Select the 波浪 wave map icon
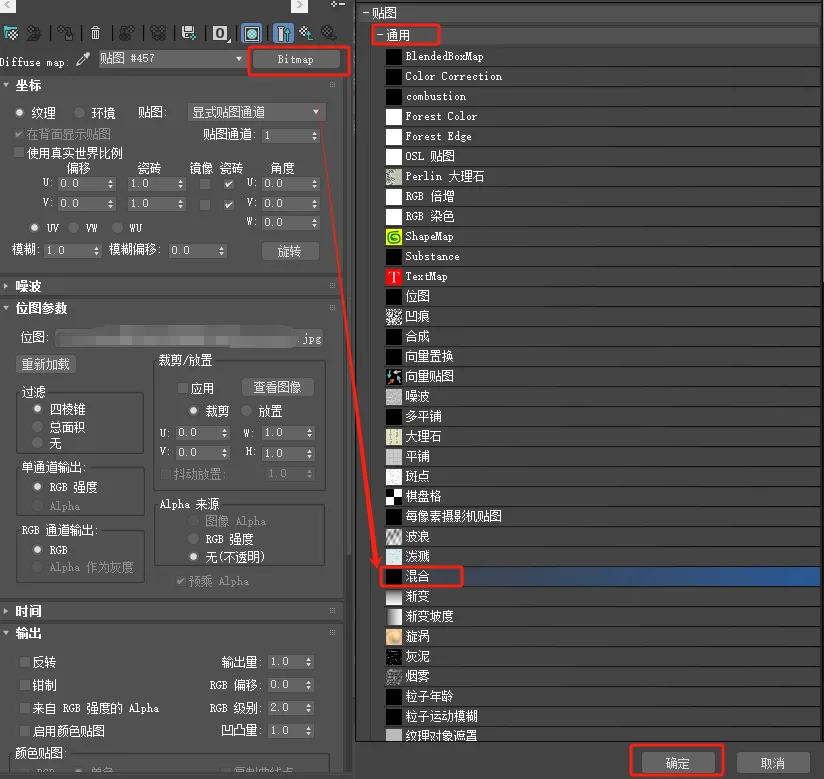 point(394,537)
